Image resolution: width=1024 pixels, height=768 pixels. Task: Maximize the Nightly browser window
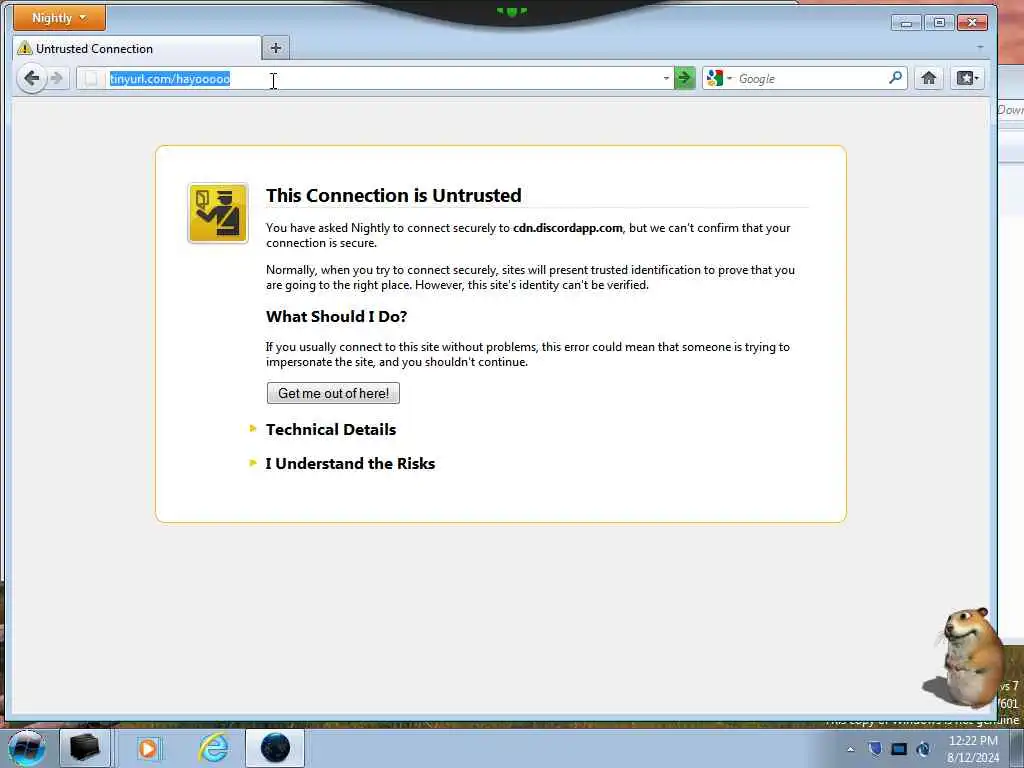click(939, 23)
